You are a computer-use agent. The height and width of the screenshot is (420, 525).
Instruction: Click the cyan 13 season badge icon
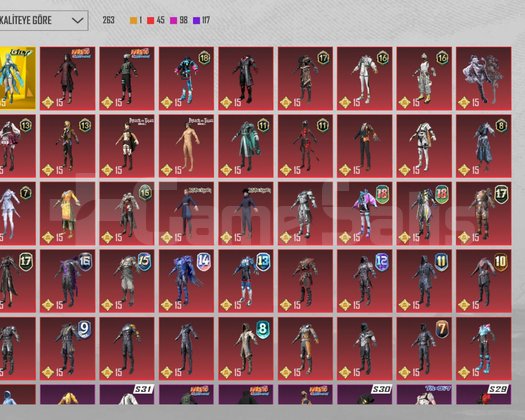(x=263, y=262)
